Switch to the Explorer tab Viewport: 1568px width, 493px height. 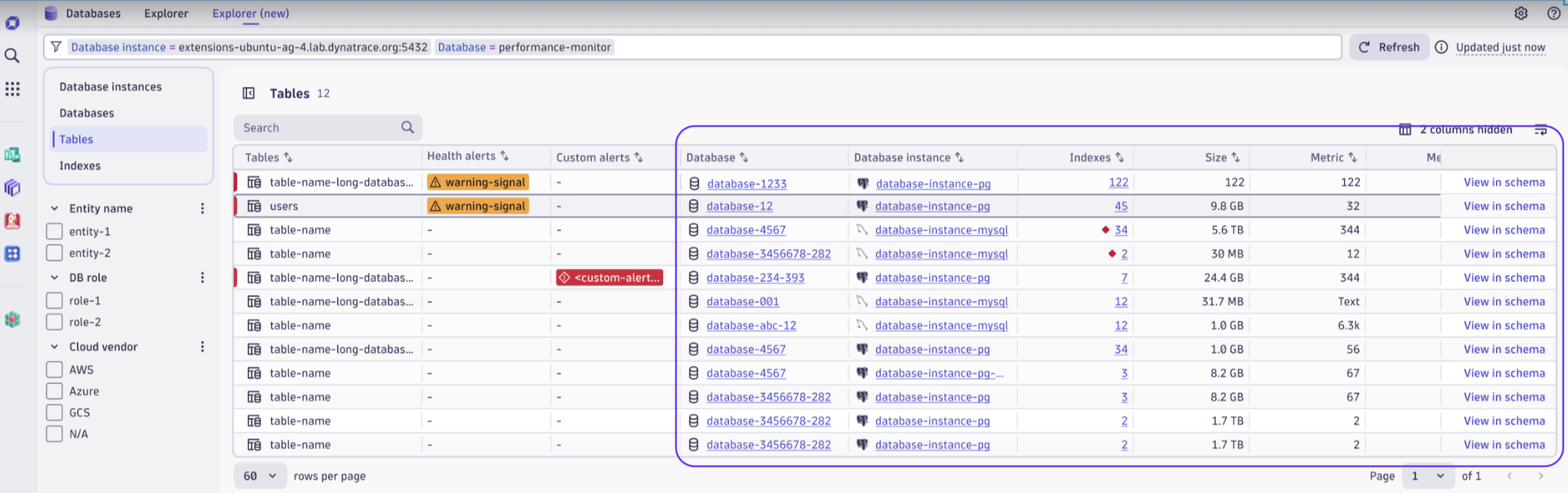(x=166, y=13)
